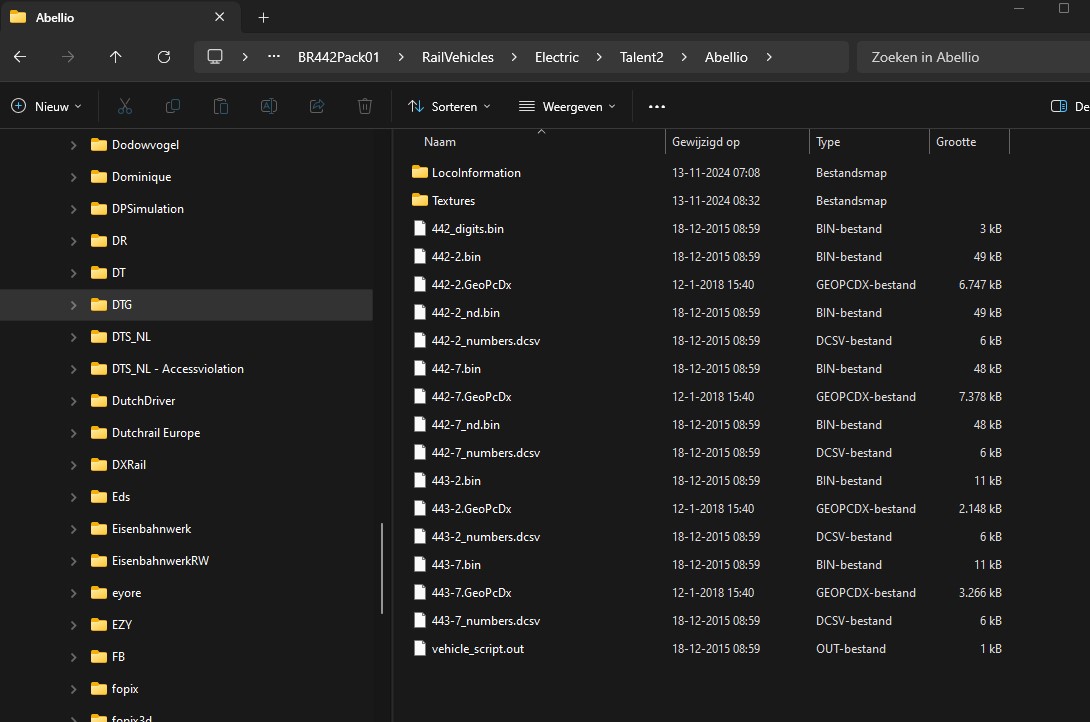Screen dimensions: 1090x722
Task: Select the Textures folder icon
Action: (x=419, y=200)
